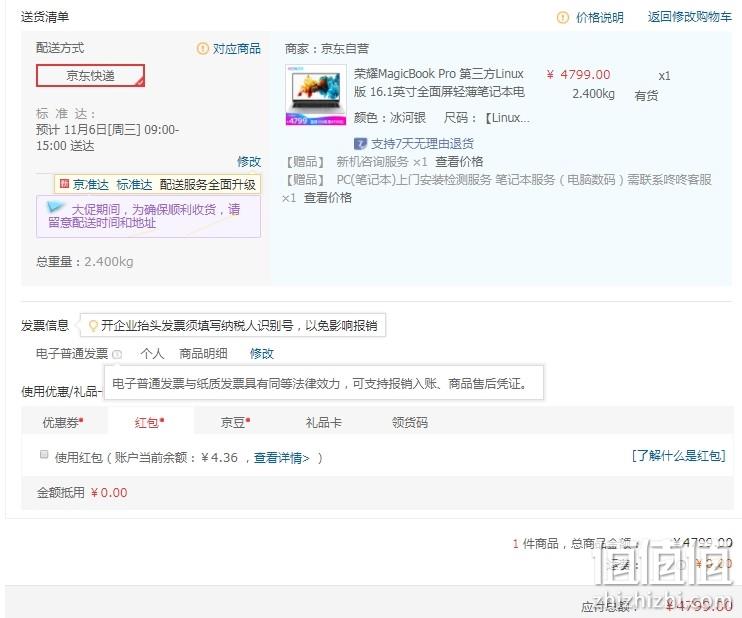This screenshot has width=742, height=618.
Task: Open the 价格说明 link
Action: pos(600,18)
